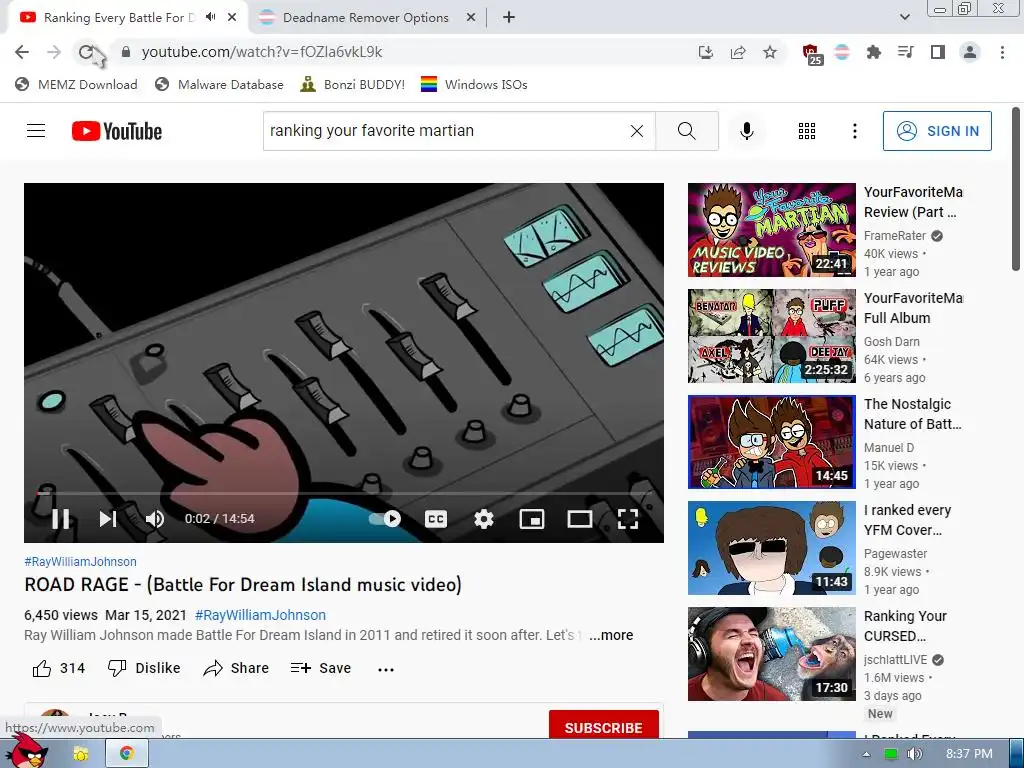Show hidden tray icons arrow
This screenshot has height=768, width=1024.
867,754
